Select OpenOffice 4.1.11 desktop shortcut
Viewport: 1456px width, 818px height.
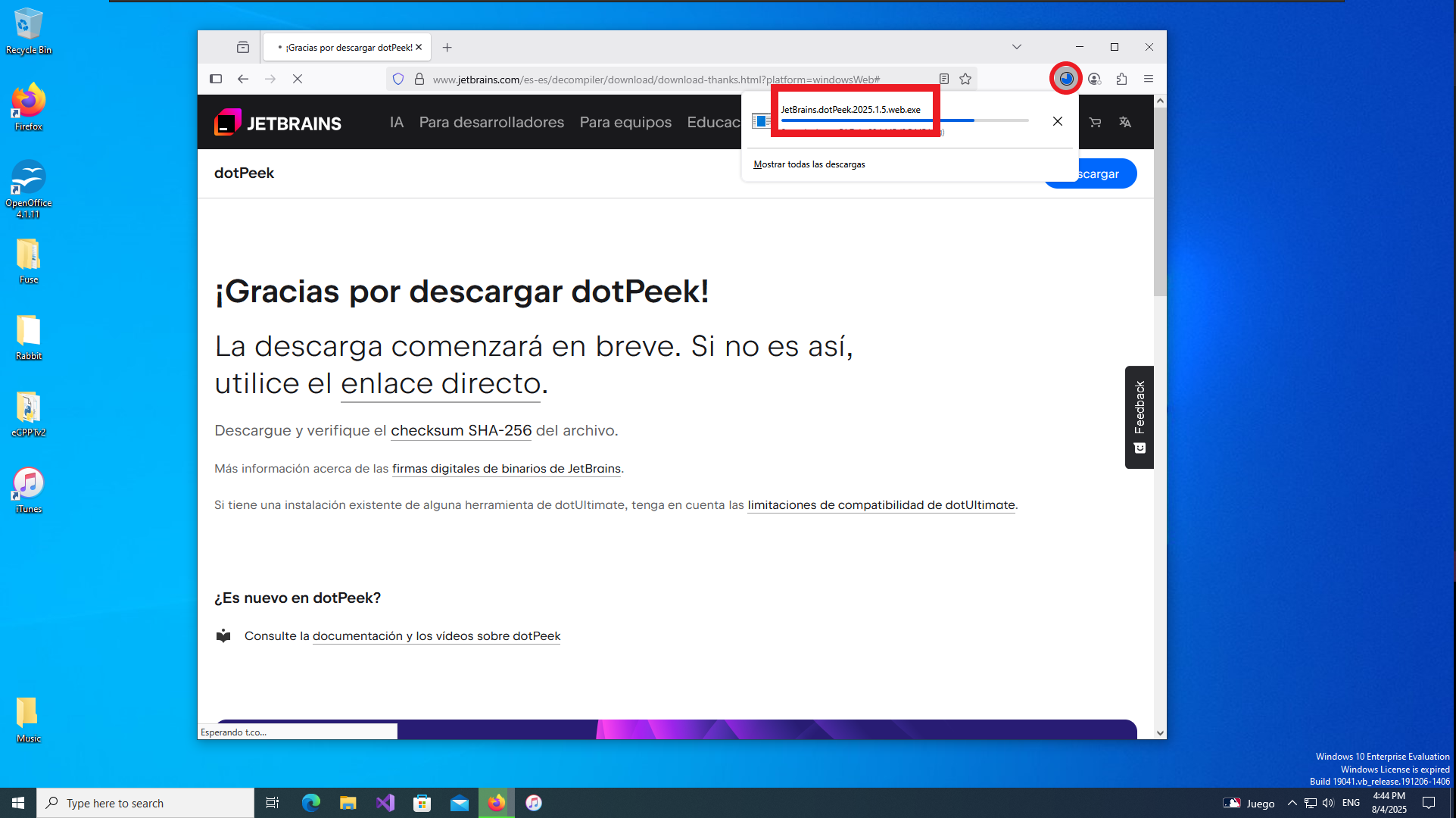tap(29, 189)
